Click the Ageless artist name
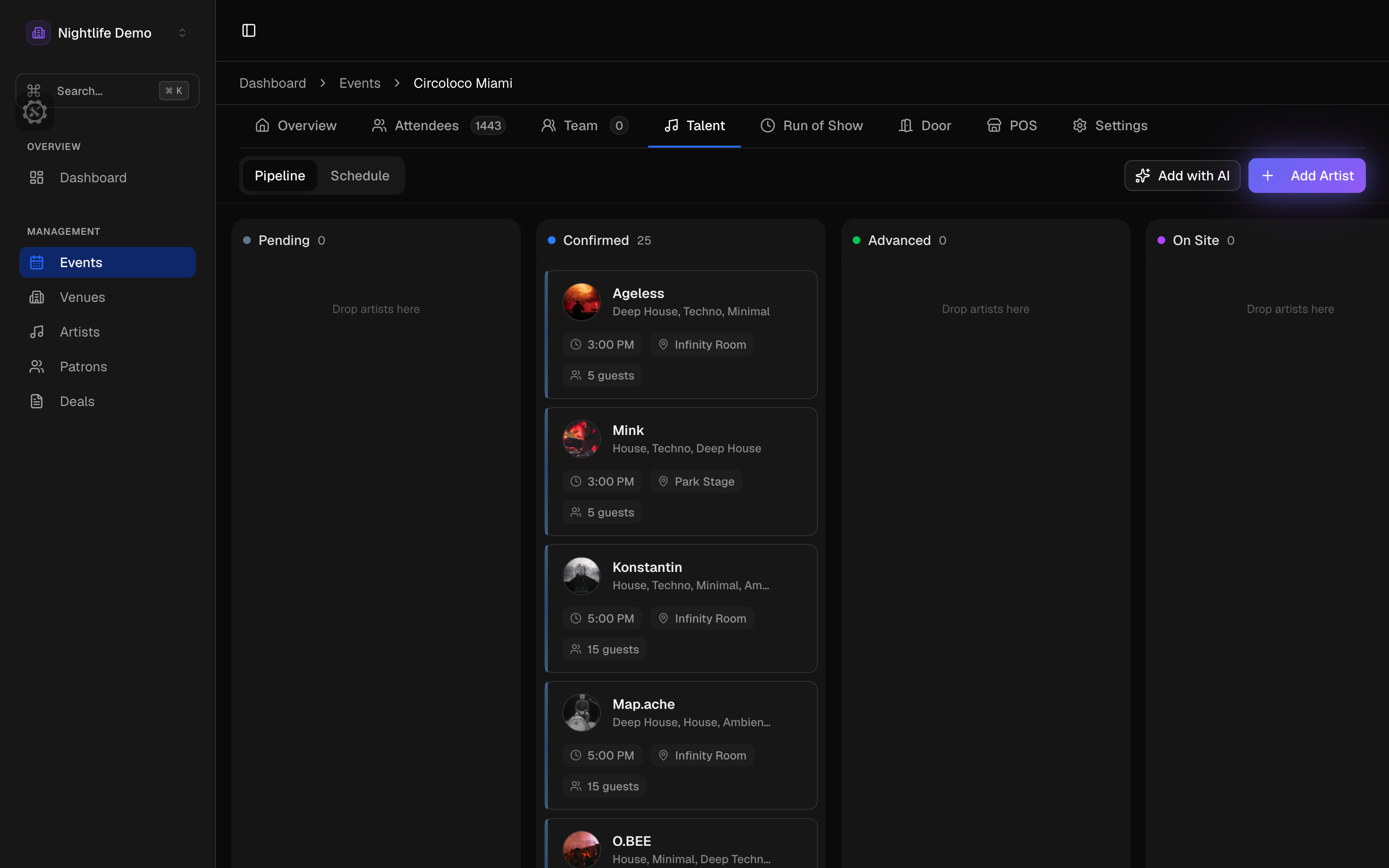This screenshot has height=868, width=1389. pos(638,293)
